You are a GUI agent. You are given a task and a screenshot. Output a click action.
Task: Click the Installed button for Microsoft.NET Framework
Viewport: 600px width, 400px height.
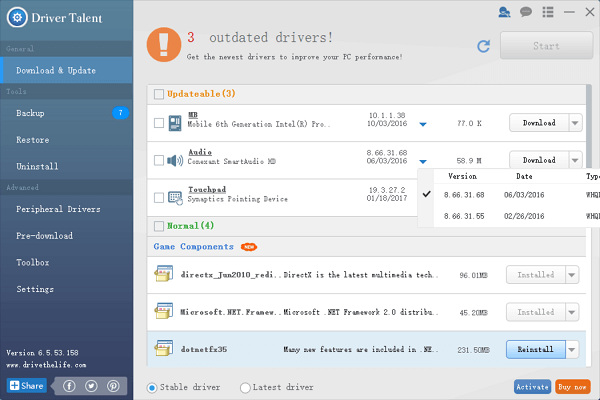pos(536,312)
